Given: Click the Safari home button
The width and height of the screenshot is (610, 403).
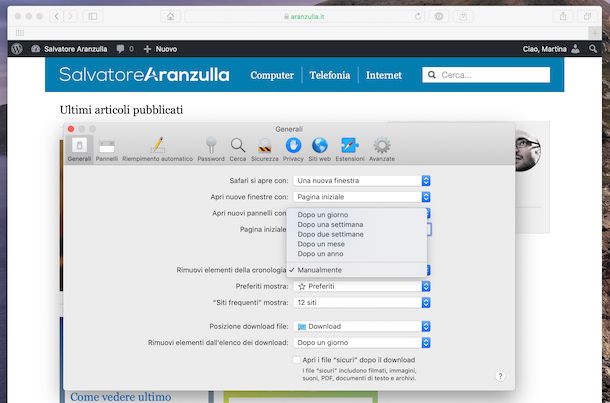Looking at the screenshot, I should (x=170, y=16).
